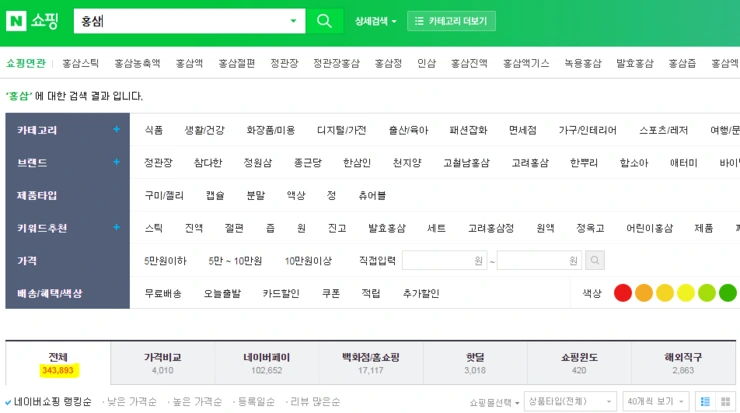740x413 pixels.
Task: Expand 카테고리 with plus icon
Action: tap(116, 129)
